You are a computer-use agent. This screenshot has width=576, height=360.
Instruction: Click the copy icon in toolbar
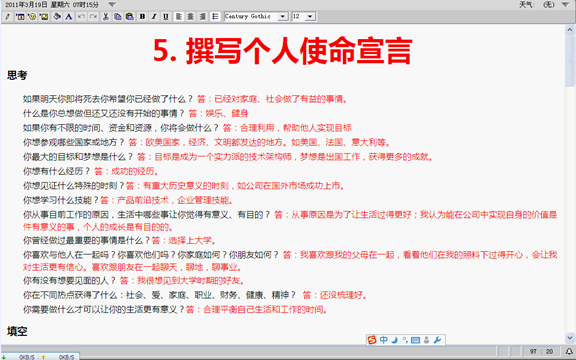118,17
